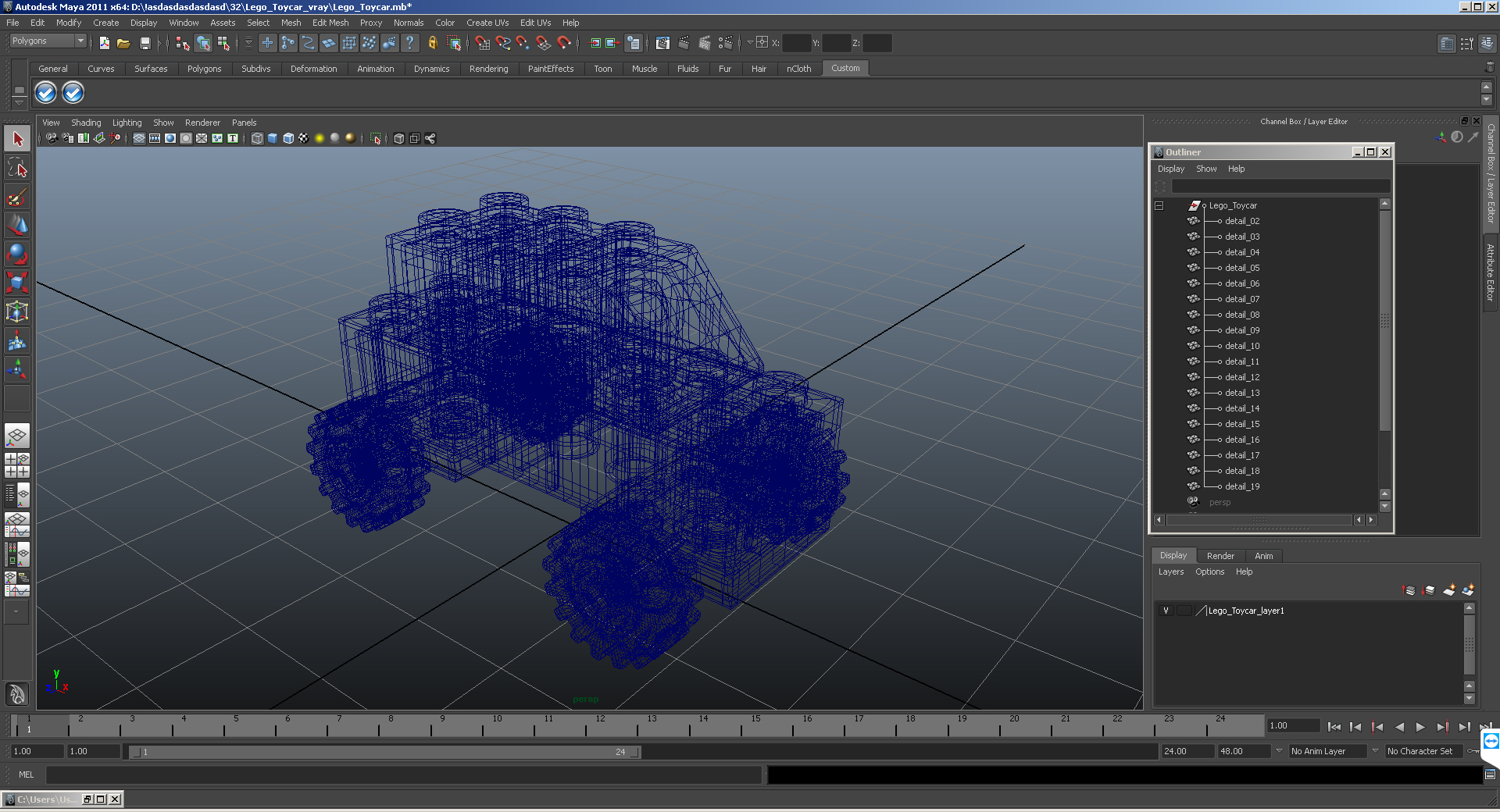Screen dimensions: 1500x812
Task: Activate the Scale tool
Action: (17, 282)
